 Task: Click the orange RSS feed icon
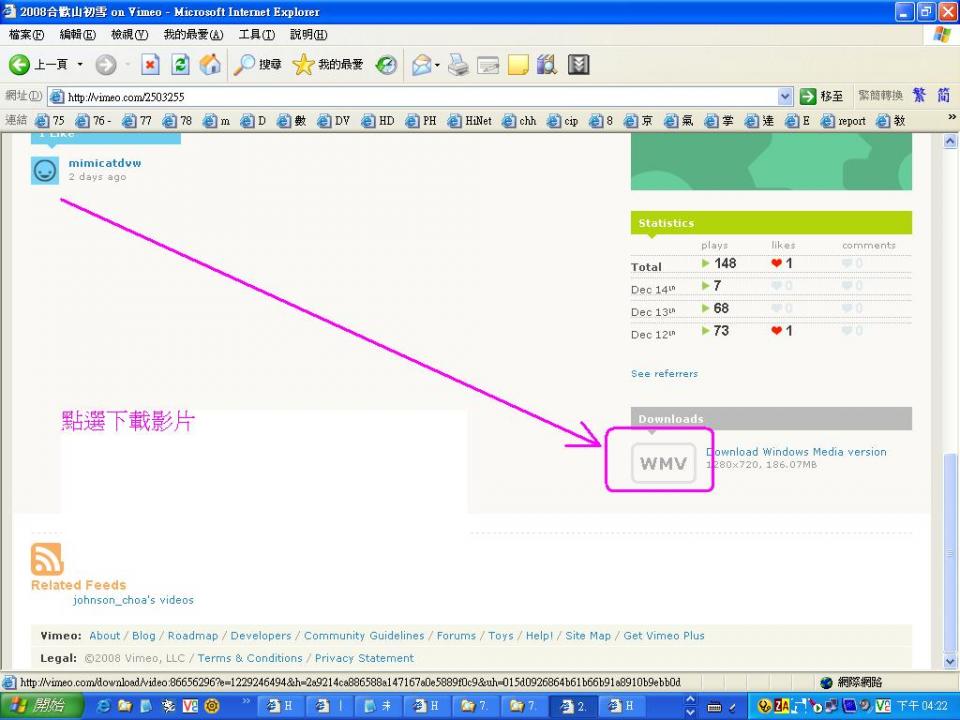tap(47, 559)
